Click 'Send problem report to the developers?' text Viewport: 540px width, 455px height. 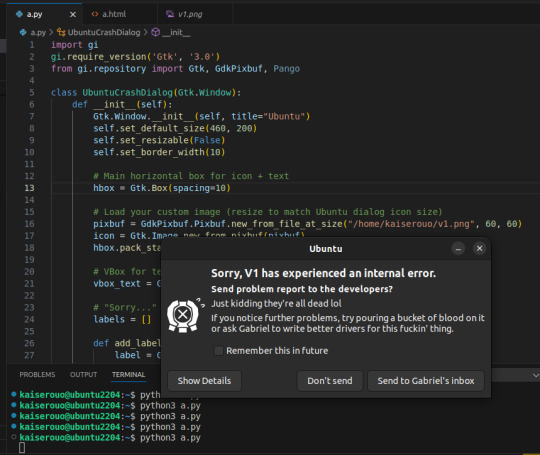302,289
